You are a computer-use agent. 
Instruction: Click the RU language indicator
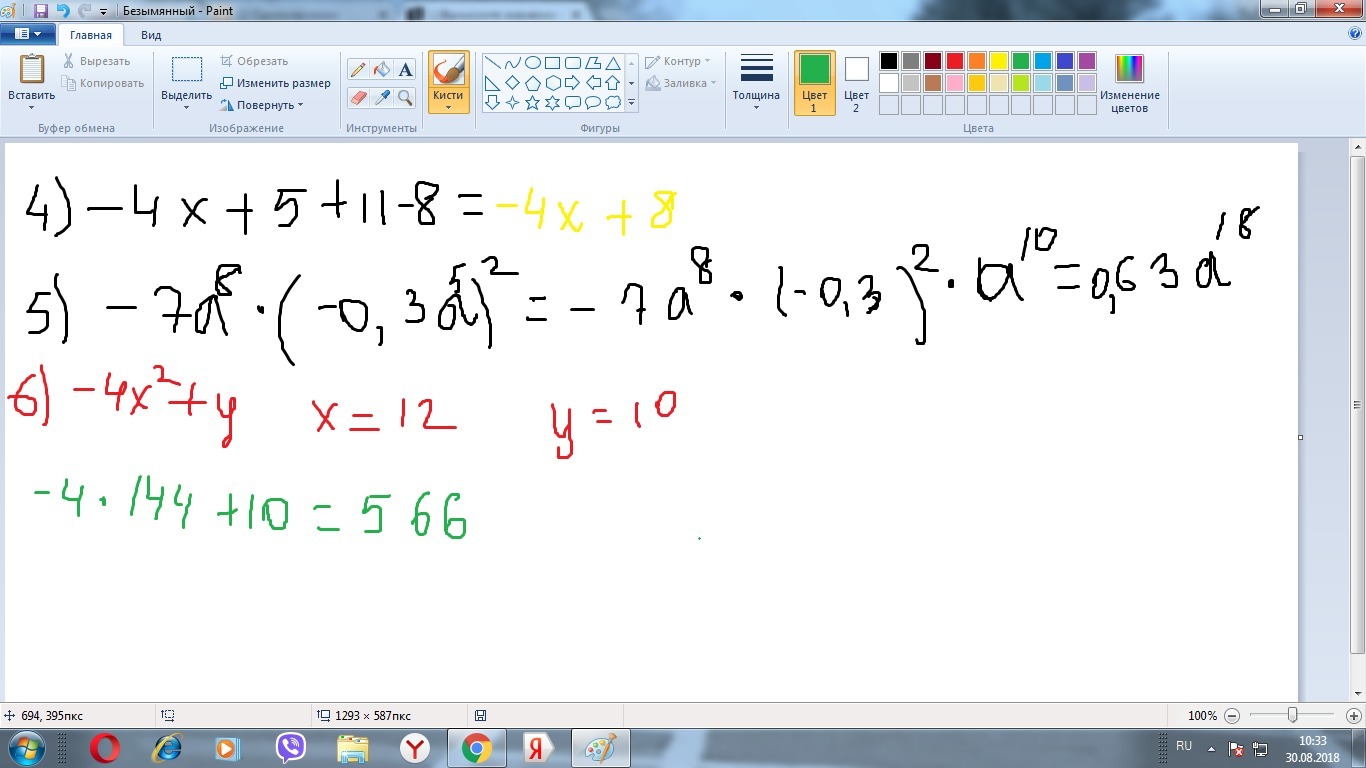(x=1184, y=746)
